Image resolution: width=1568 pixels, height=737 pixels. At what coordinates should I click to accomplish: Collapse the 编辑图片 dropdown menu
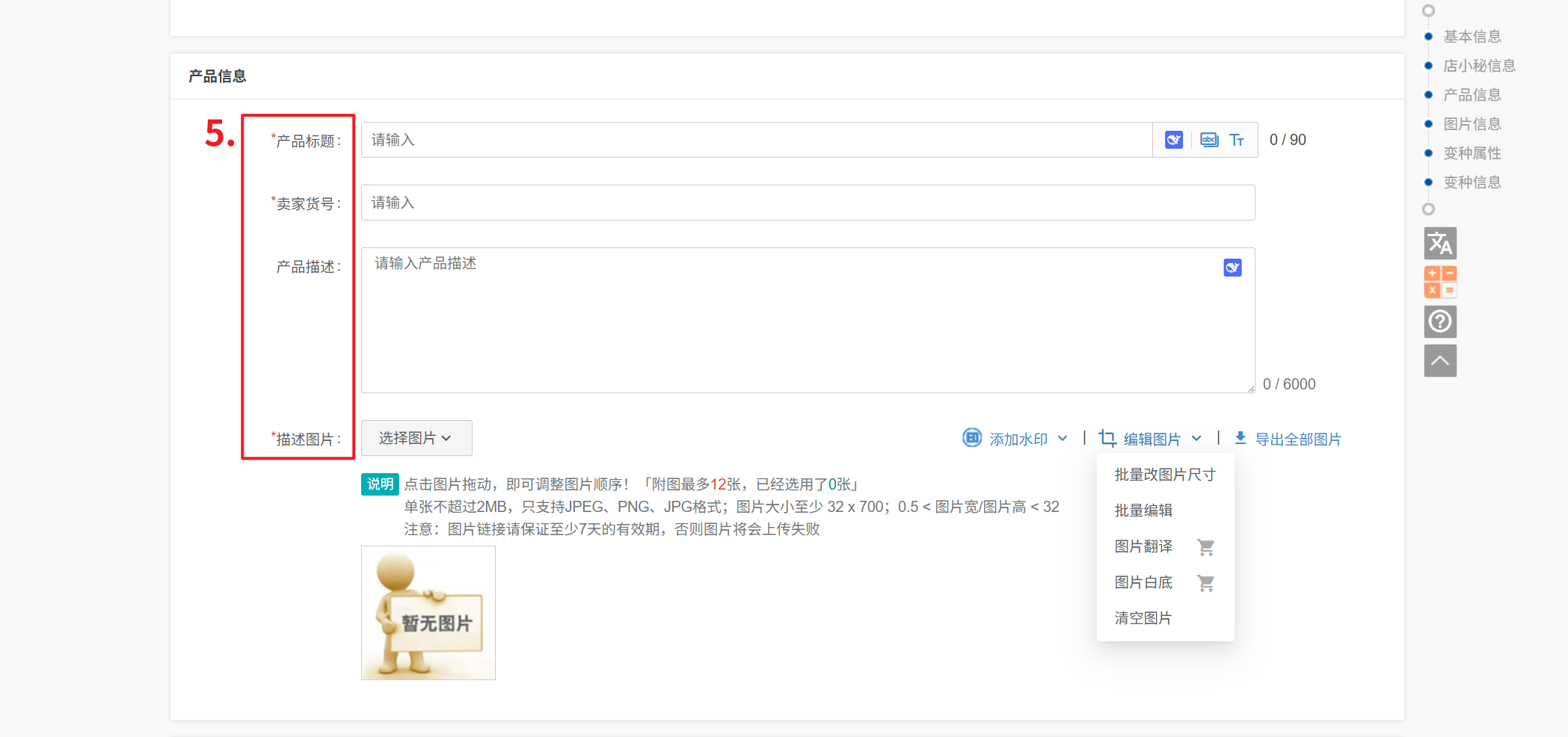pyautogui.click(x=1152, y=439)
